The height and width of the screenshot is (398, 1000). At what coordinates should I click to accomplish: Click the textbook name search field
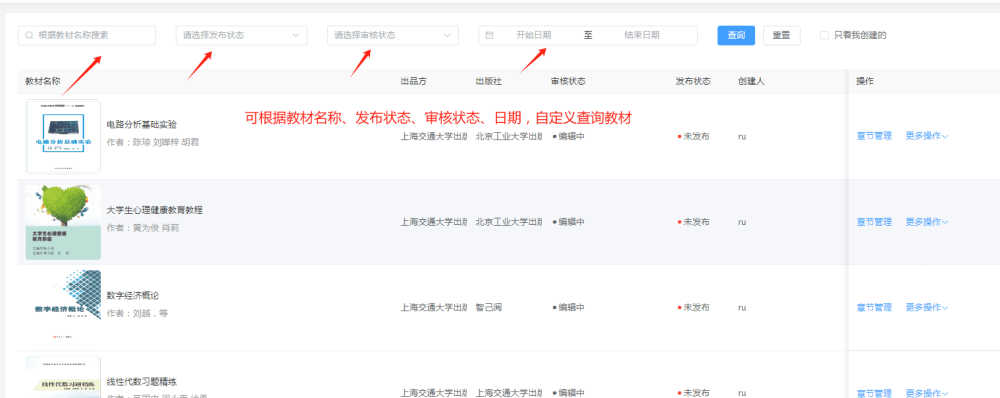[x=87, y=36]
